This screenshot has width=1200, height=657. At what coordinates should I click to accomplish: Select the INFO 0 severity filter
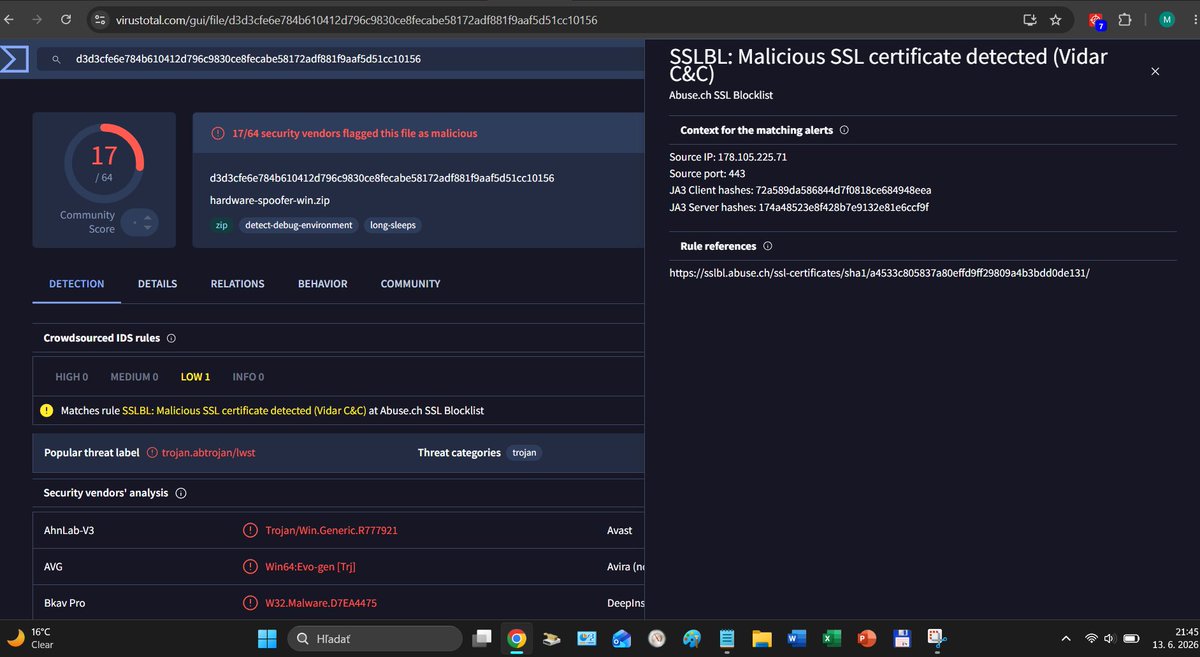pos(248,377)
